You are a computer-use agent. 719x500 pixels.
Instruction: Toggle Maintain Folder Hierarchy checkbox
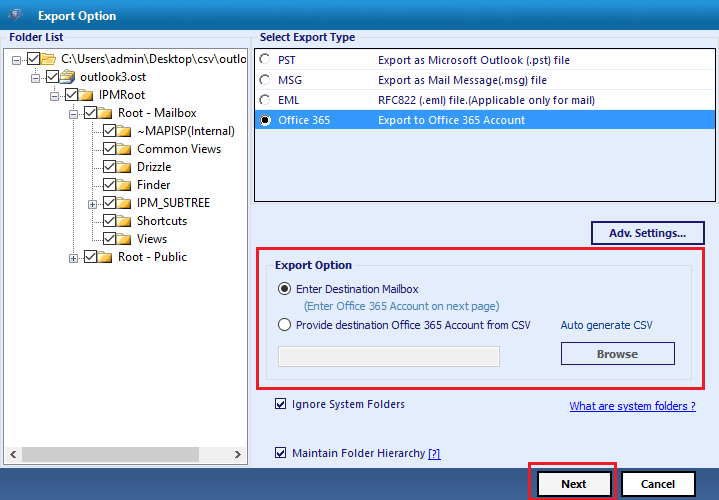(280, 453)
